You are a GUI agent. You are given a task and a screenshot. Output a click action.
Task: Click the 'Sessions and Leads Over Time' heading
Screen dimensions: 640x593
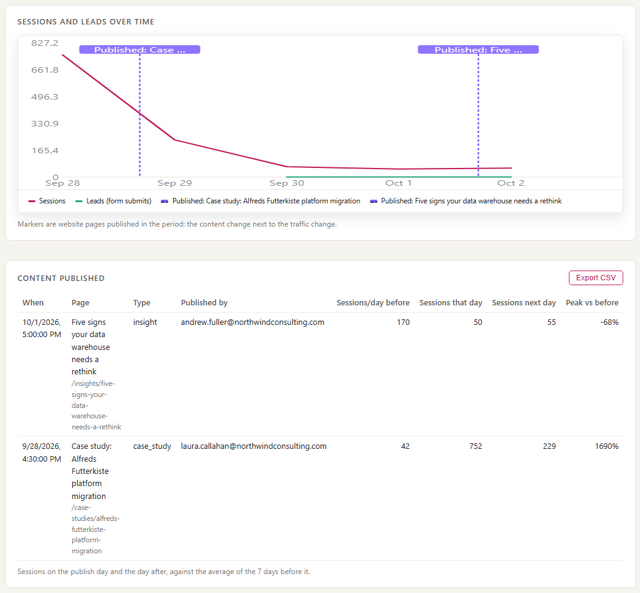pyautogui.click(x=86, y=22)
